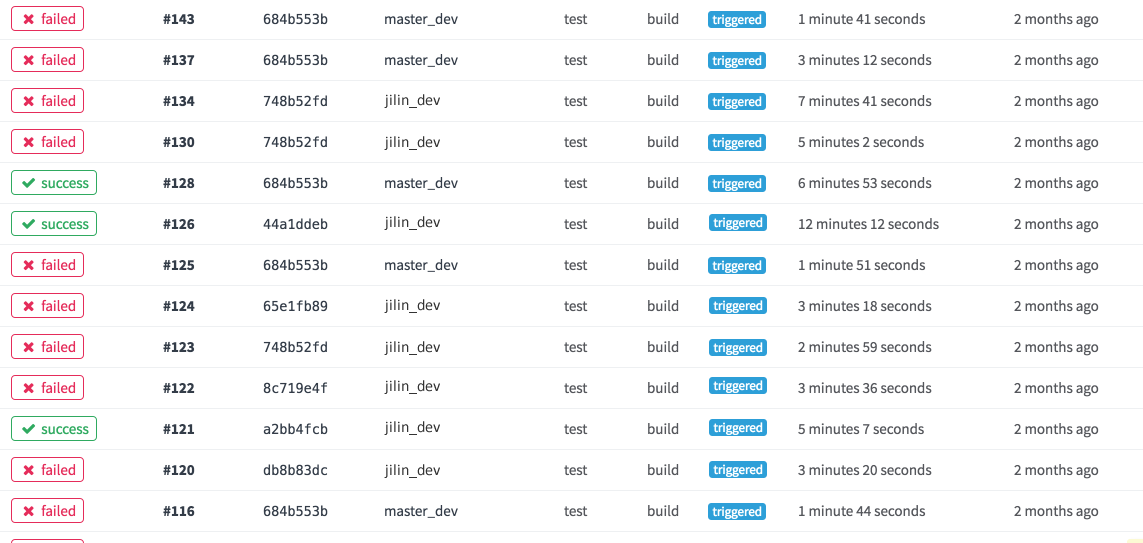View commit a2bb4fcb
The height and width of the screenshot is (543, 1143).
[295, 429]
